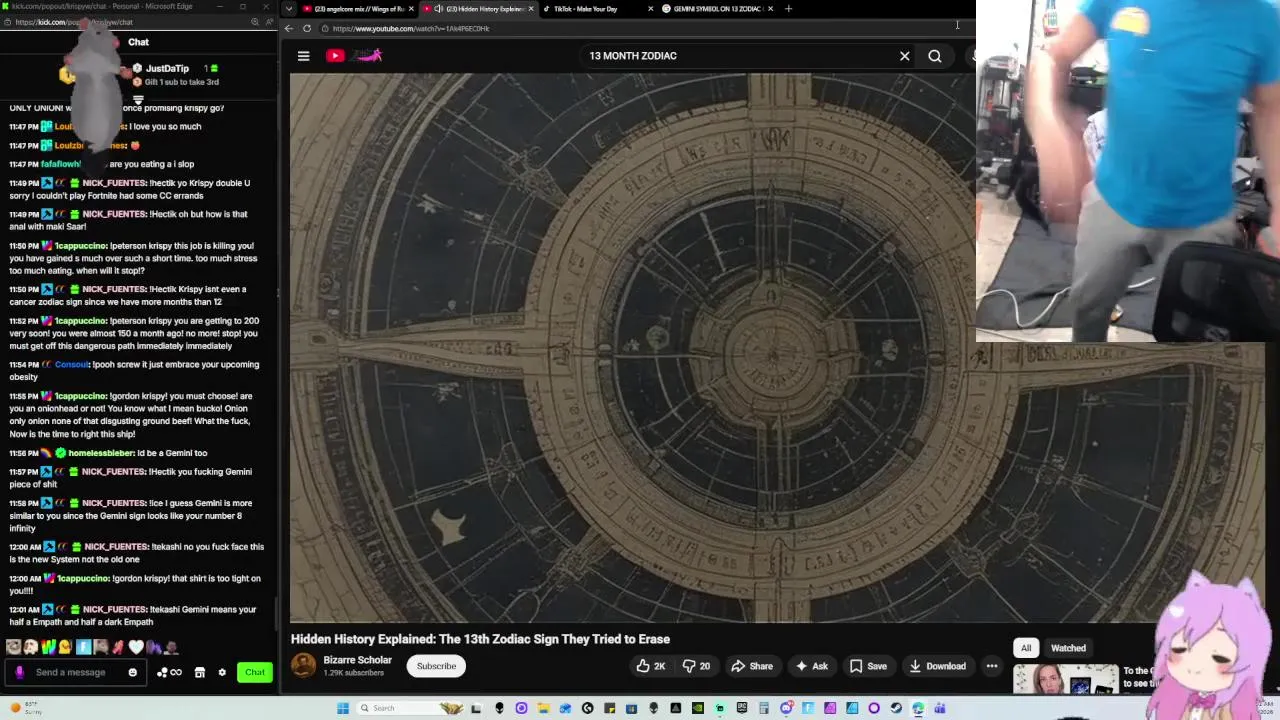Click the 'Send a message' chat field
The width and height of the screenshot is (1280, 720).
76,672
